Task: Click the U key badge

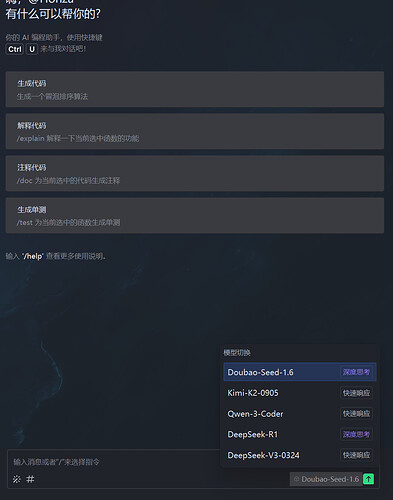Action: [32, 49]
